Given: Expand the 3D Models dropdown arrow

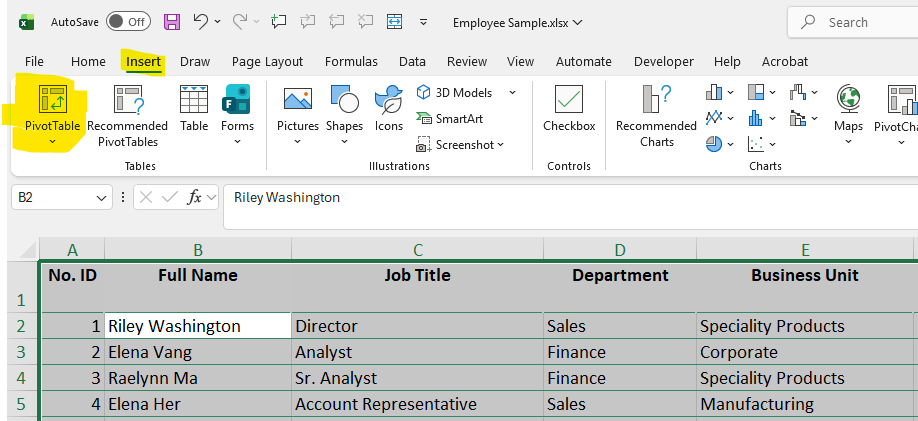Looking at the screenshot, I should coord(512,93).
